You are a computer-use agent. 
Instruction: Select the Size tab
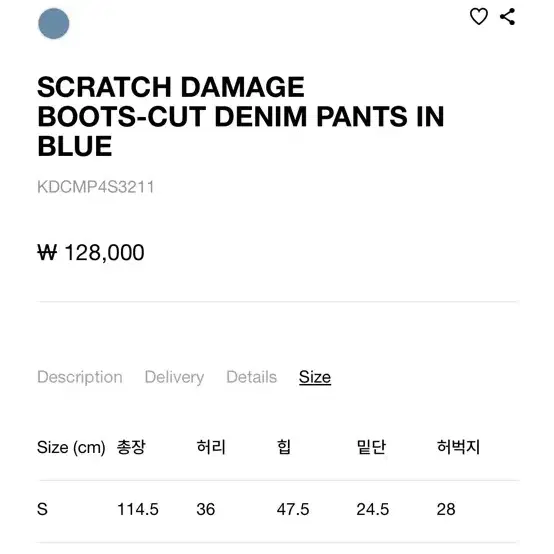click(x=315, y=377)
